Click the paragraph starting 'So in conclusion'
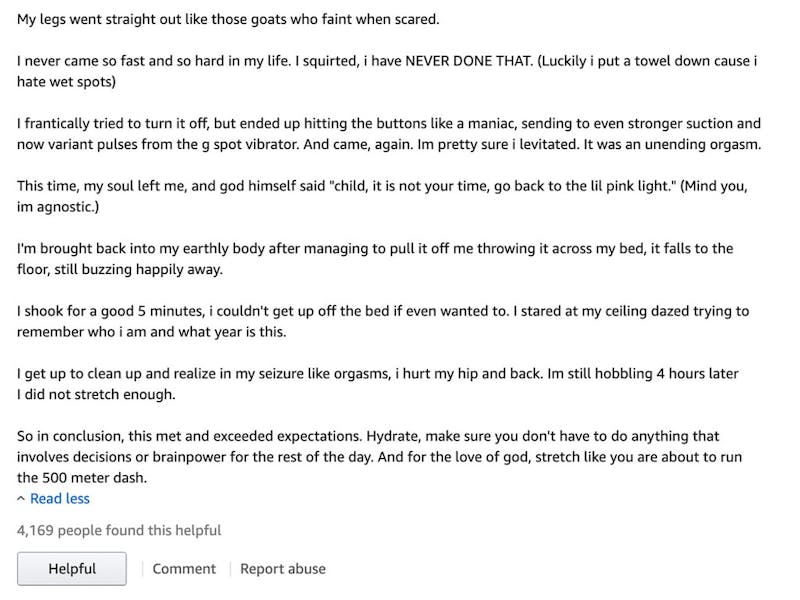This screenshot has width=800, height=600. (x=380, y=457)
